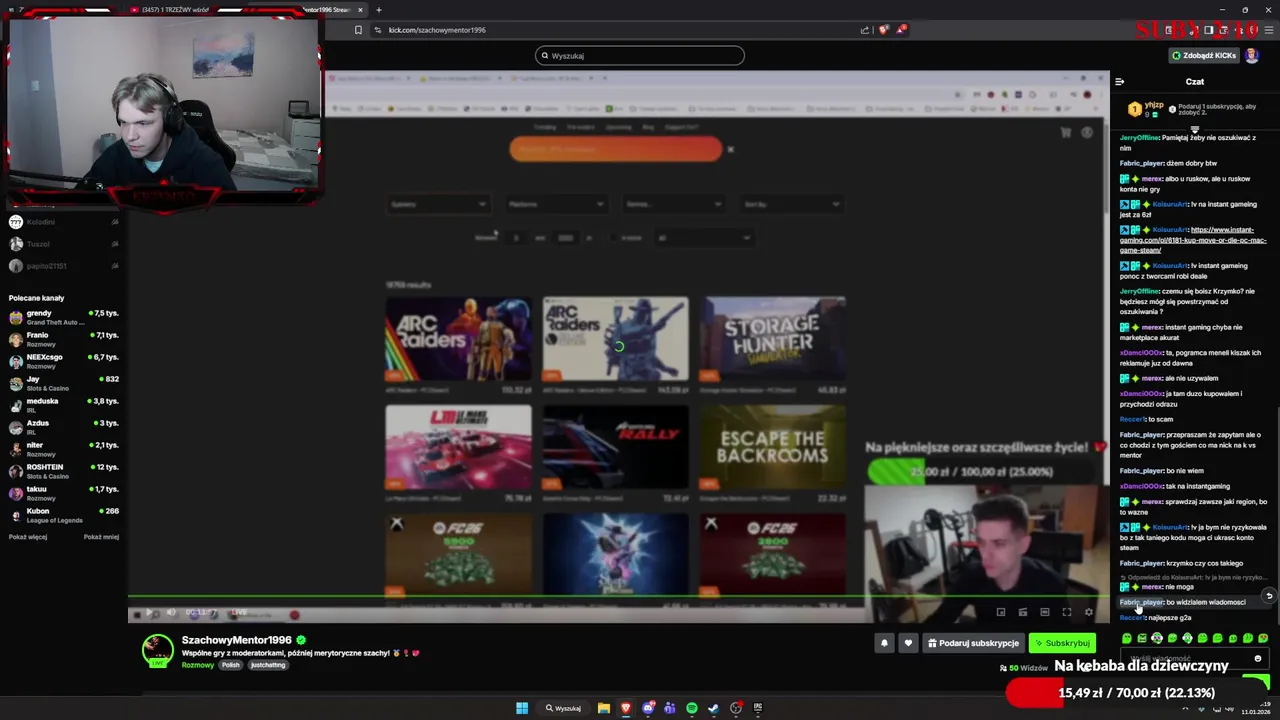This screenshot has height=720, width=1280.
Task: Jump to latest chat messages arrow button
Action: pyautogui.click(x=1269, y=596)
